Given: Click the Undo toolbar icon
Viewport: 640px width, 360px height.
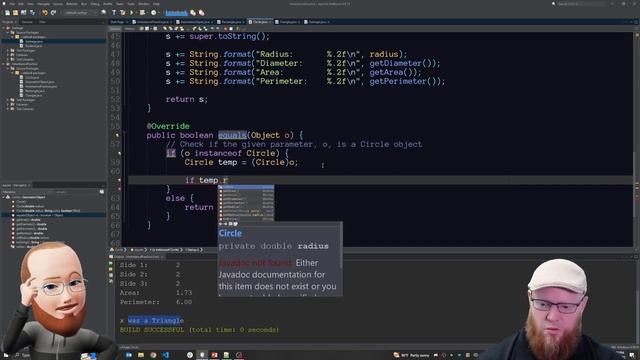Looking at the screenshot, I should pos(45,13).
